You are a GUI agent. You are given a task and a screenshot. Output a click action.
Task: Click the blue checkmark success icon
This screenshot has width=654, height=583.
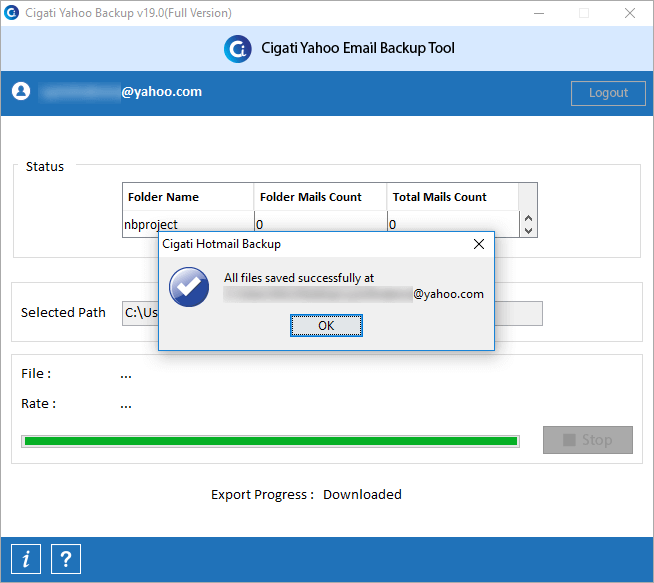pyautogui.click(x=189, y=287)
